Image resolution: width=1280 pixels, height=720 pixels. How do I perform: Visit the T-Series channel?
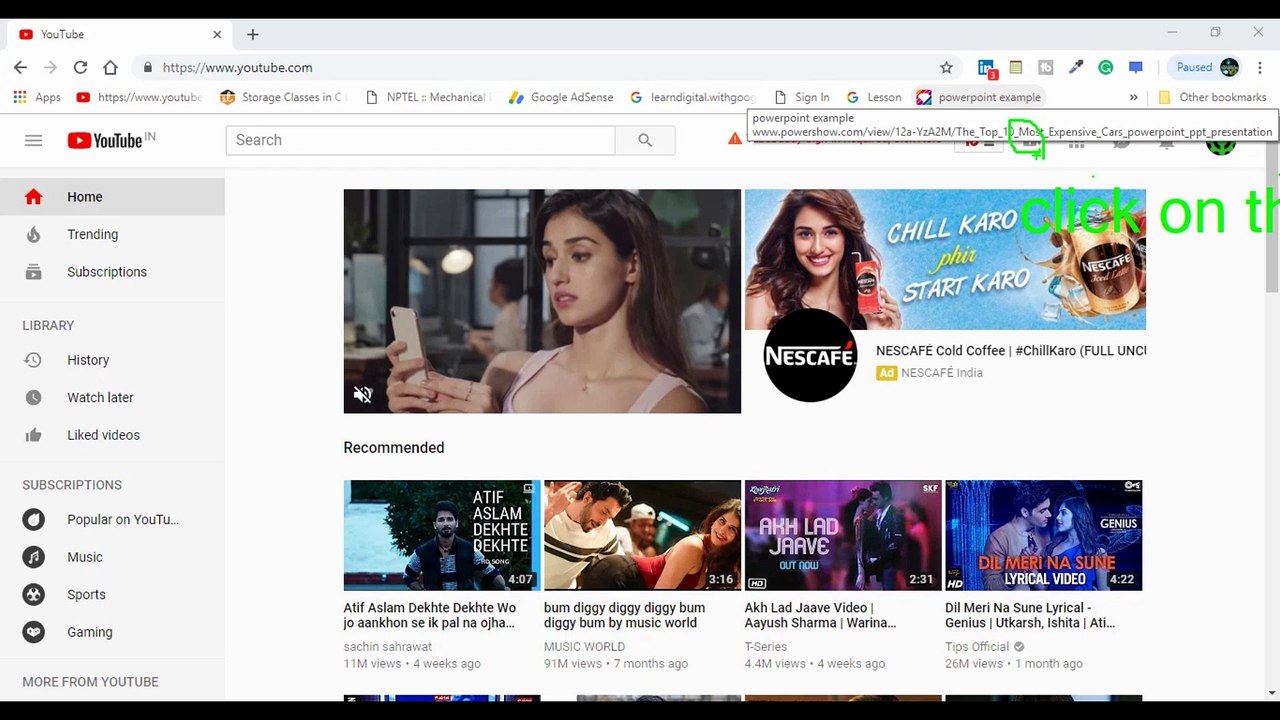[766, 647]
